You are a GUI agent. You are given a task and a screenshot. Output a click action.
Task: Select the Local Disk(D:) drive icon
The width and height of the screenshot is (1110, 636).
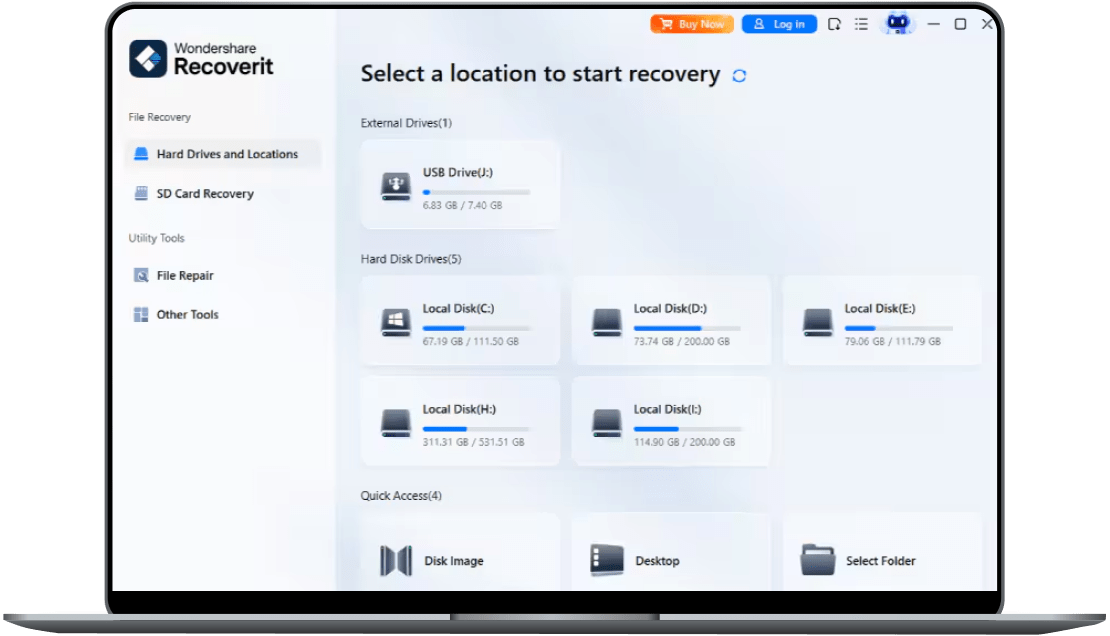tap(607, 322)
